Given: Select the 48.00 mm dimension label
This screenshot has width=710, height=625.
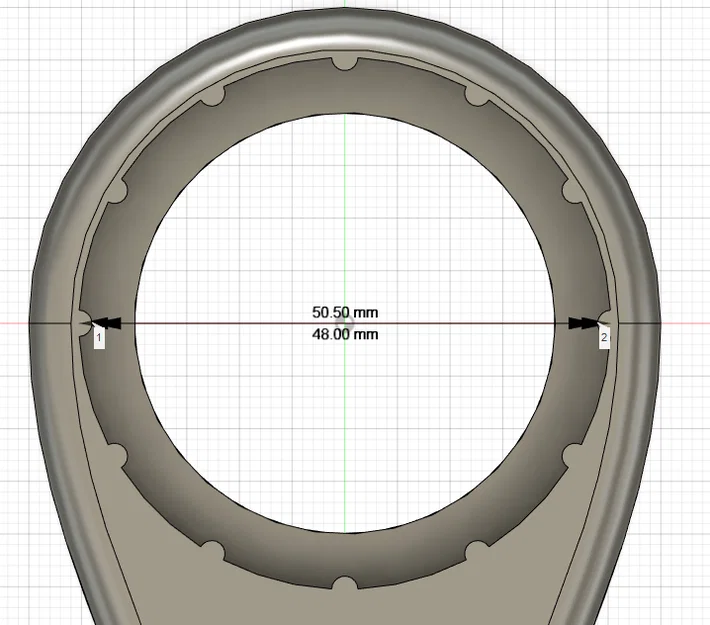Looking at the screenshot, I should pos(345,335).
